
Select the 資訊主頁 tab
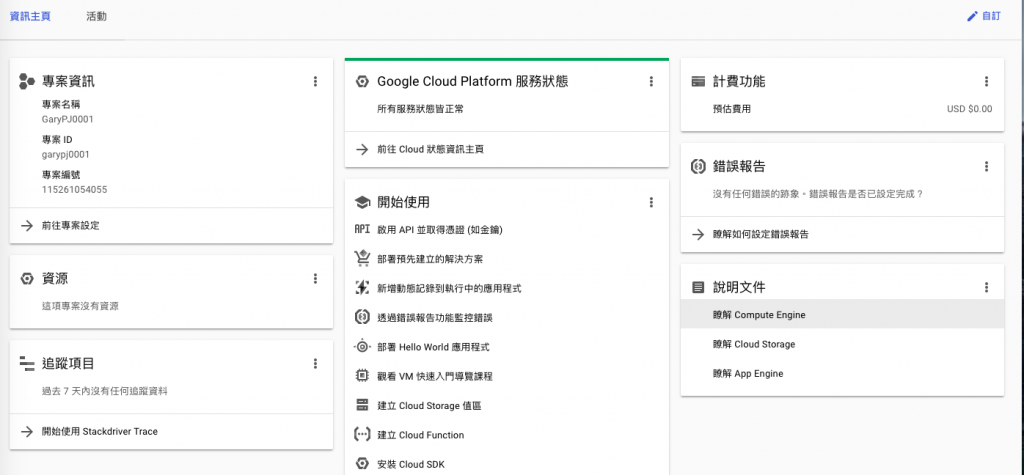pos(30,17)
